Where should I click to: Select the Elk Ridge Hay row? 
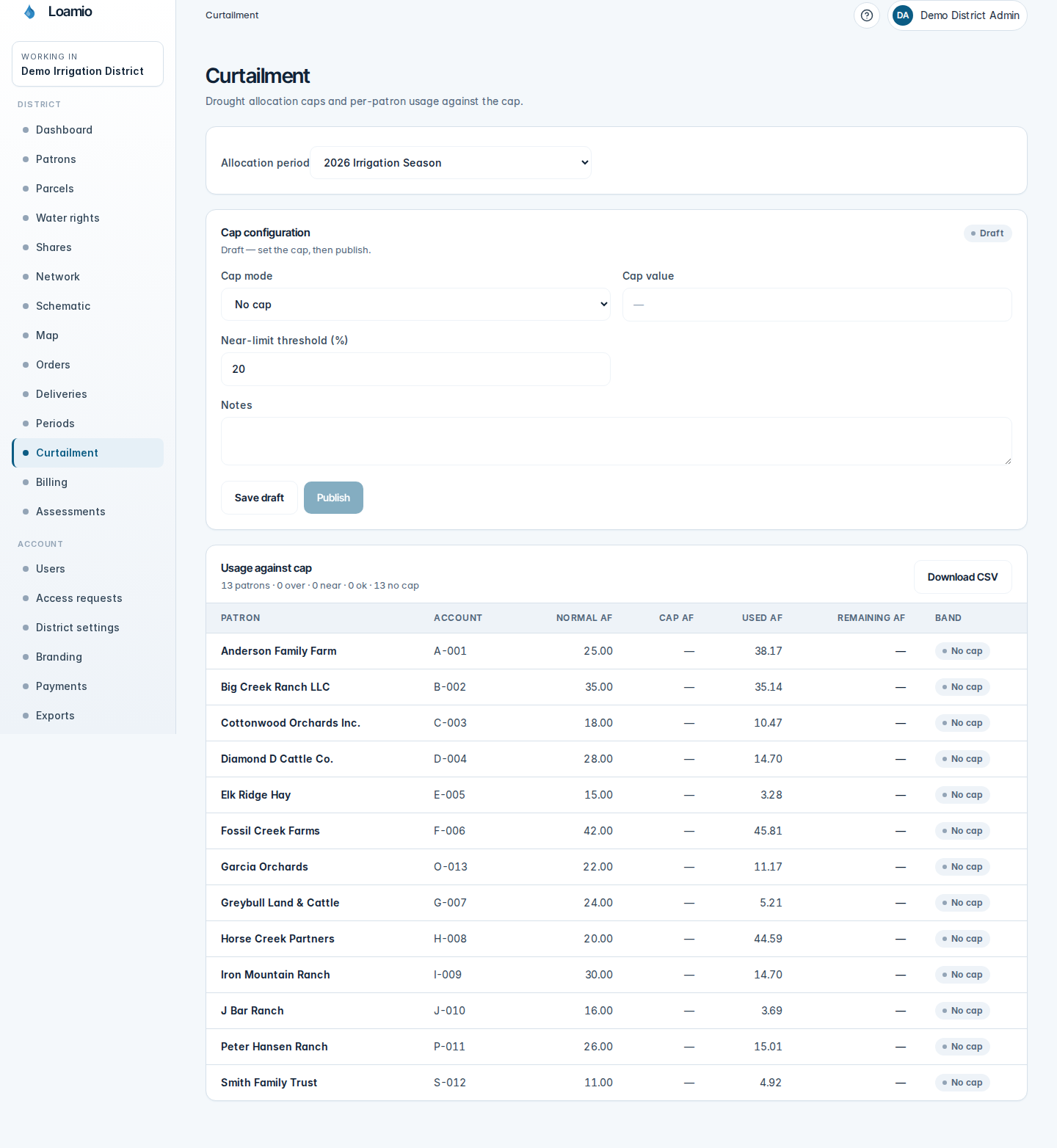[x=617, y=795]
